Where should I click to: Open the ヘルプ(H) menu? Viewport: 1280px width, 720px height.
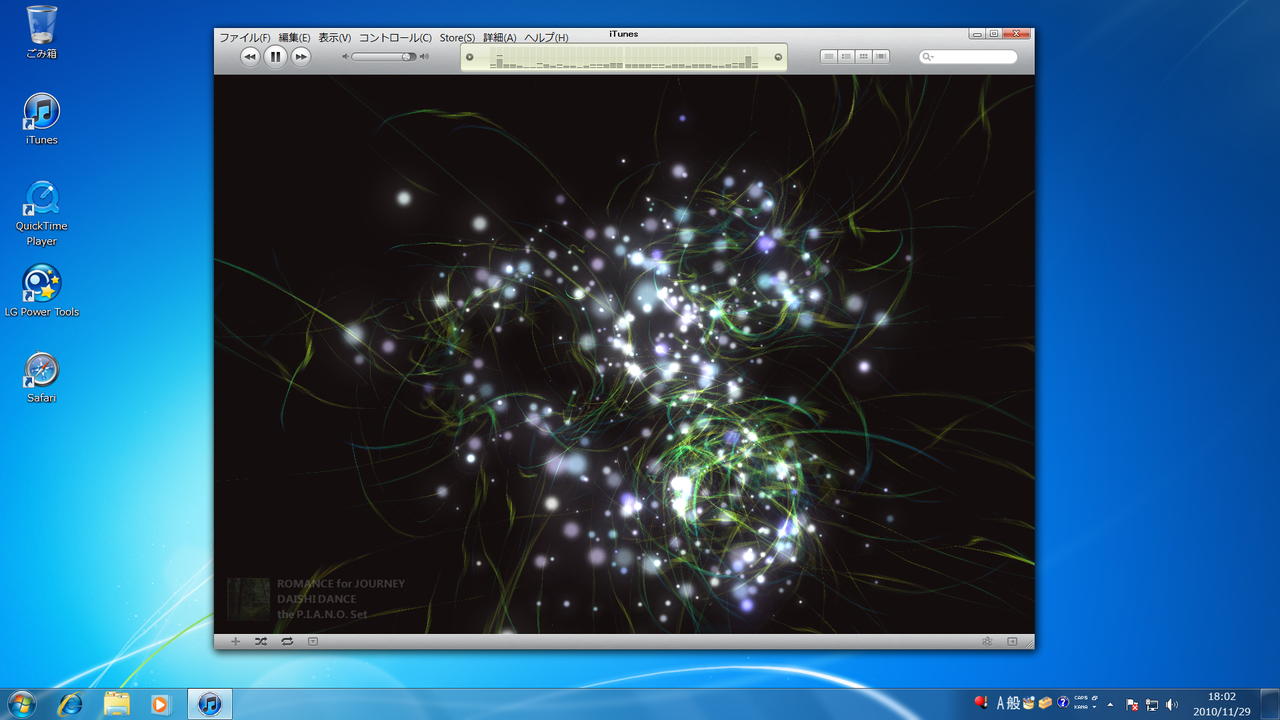[x=546, y=38]
